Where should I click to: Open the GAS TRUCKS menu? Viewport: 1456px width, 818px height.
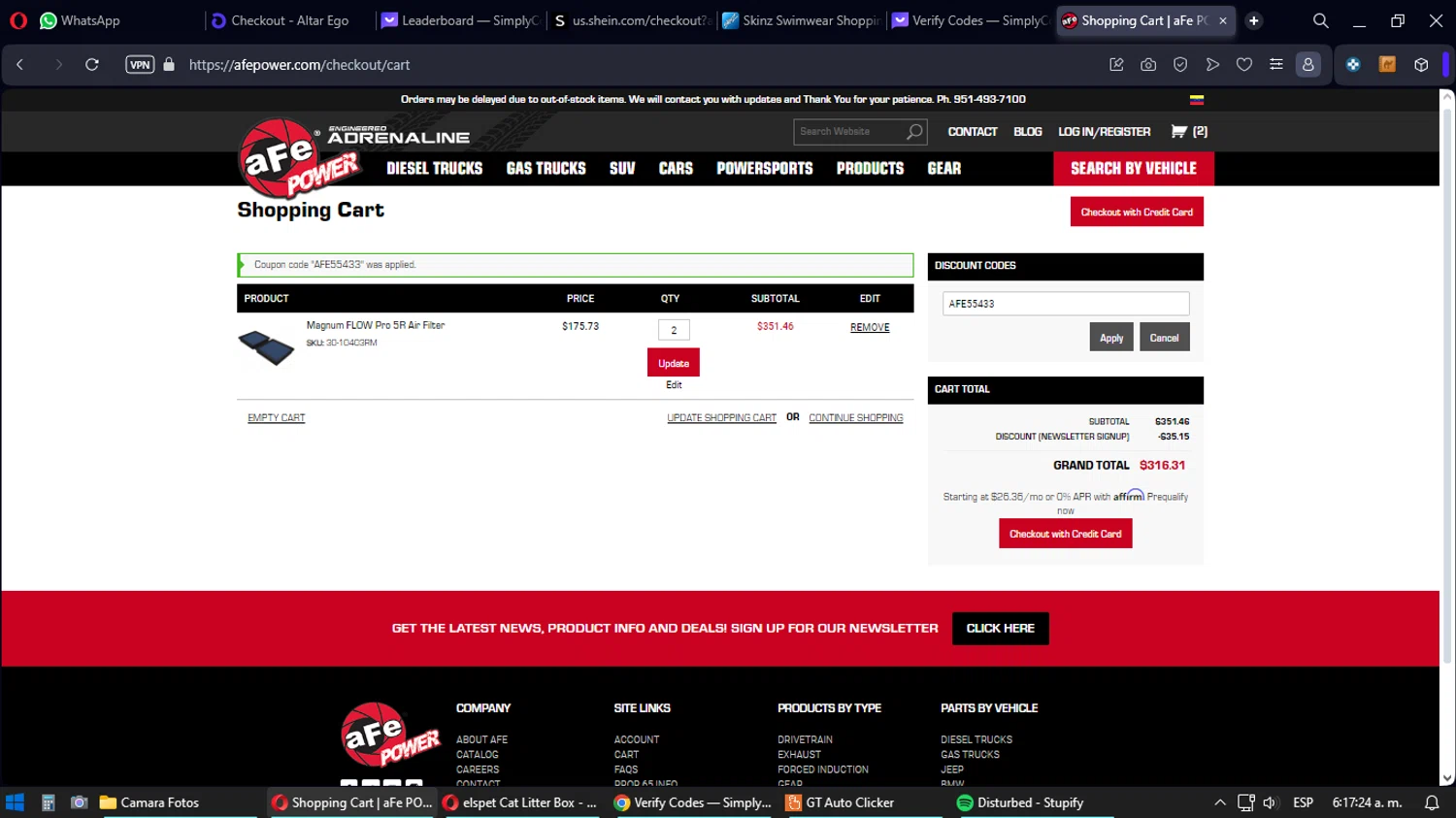tap(546, 169)
